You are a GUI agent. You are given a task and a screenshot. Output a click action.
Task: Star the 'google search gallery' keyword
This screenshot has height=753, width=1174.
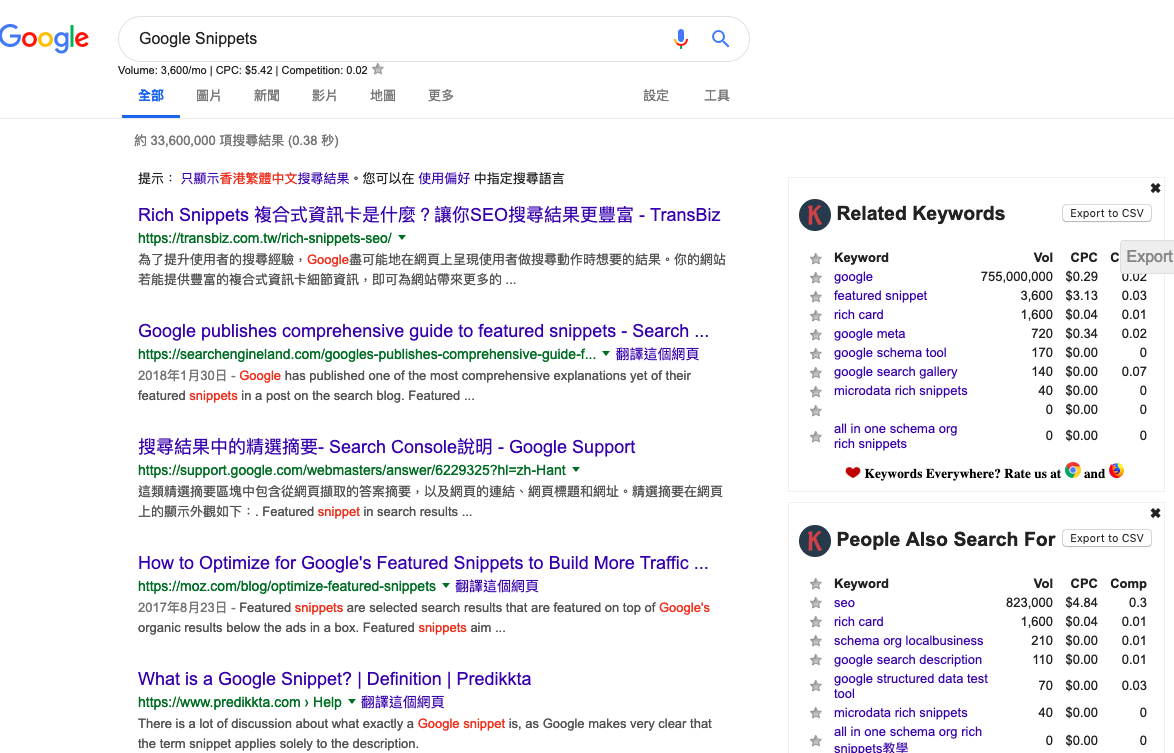tap(816, 373)
